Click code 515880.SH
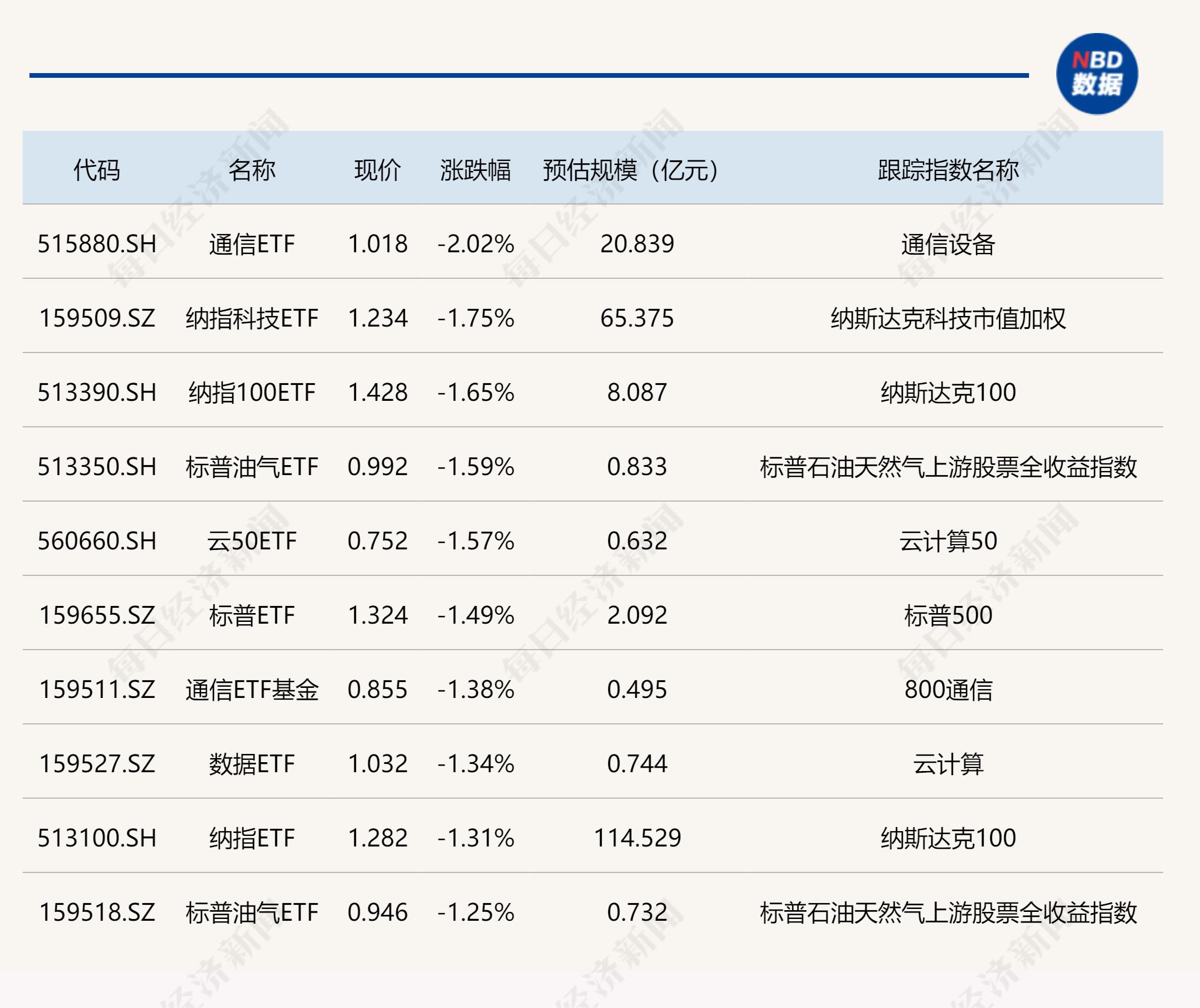This screenshot has width=1200, height=1008. [97, 244]
